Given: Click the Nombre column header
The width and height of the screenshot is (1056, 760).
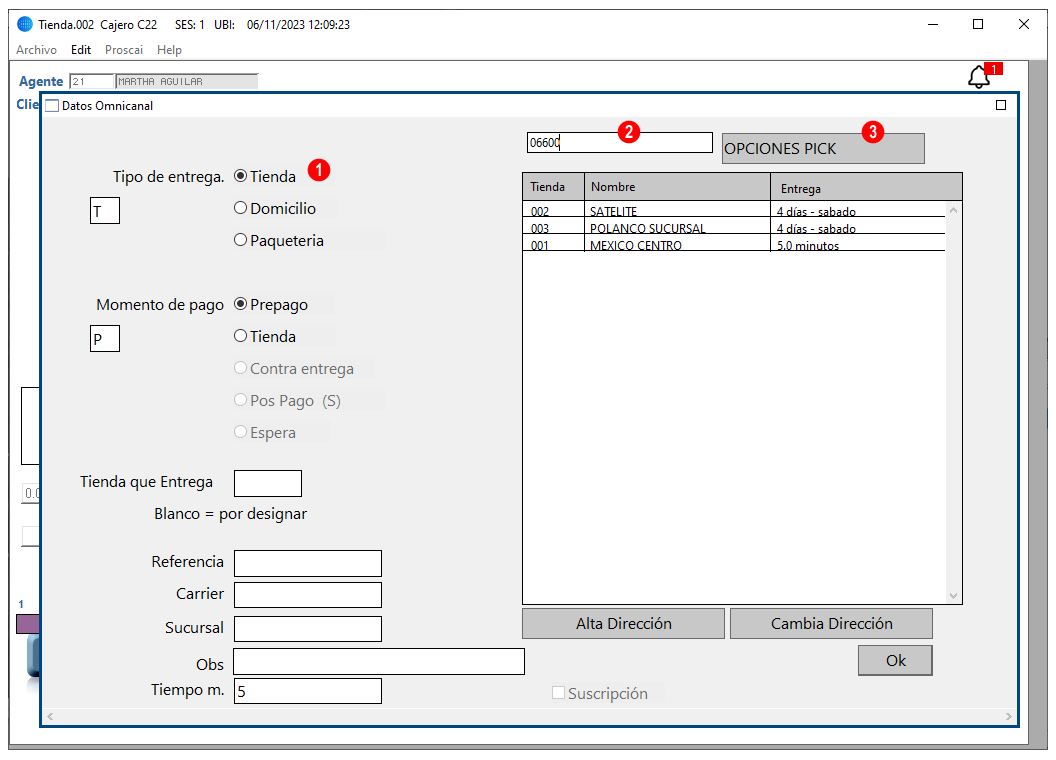Looking at the screenshot, I should coord(678,187).
